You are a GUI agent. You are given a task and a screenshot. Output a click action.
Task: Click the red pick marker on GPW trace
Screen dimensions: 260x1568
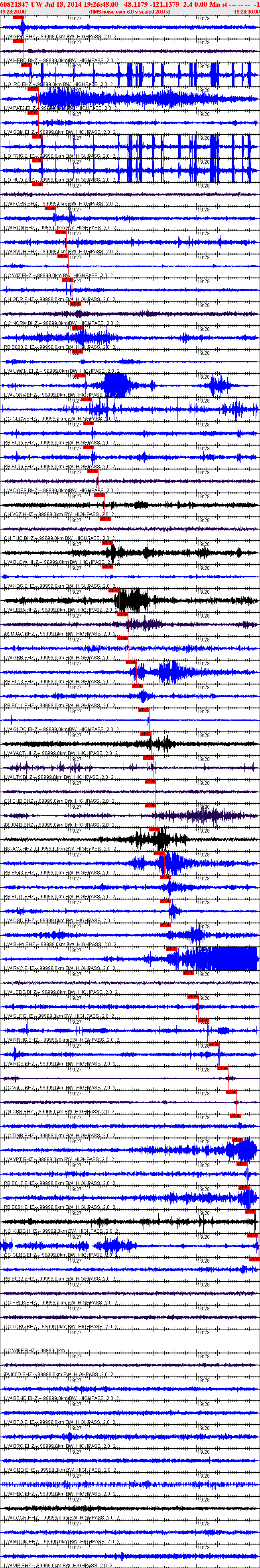18,18
